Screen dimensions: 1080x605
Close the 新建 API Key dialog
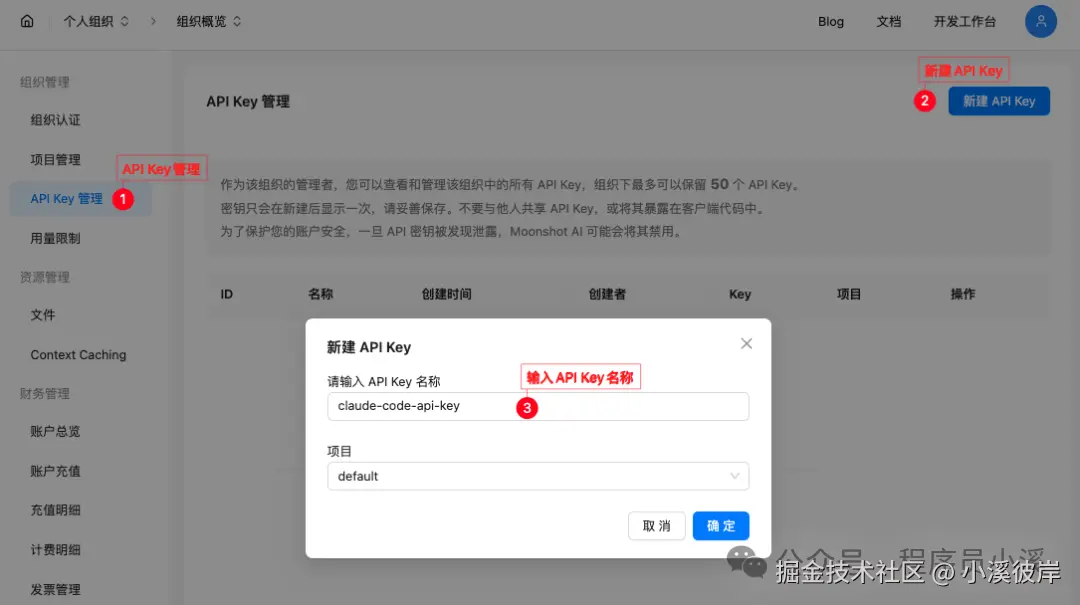(746, 343)
